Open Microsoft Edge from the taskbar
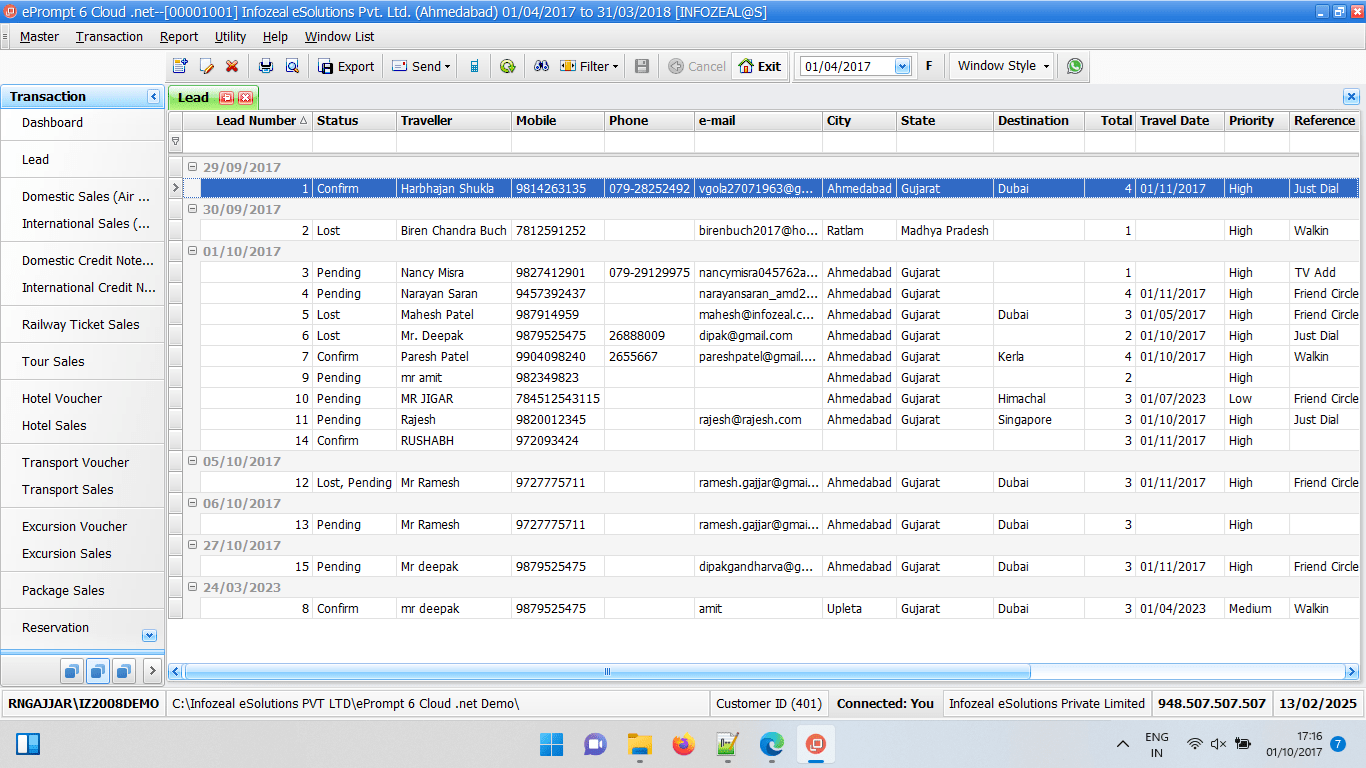 771,744
